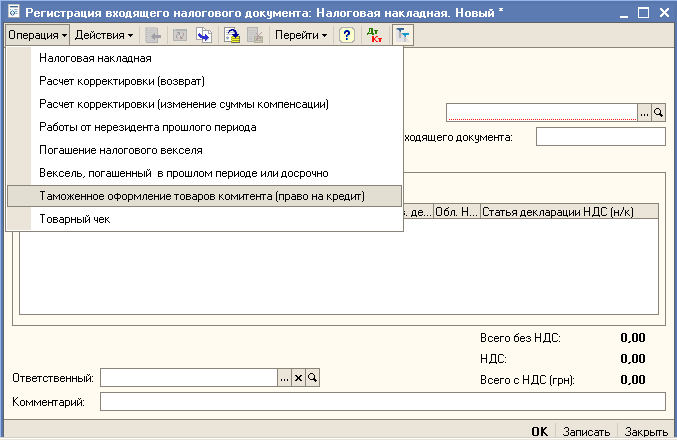
Task: Click into the Комментарий text field
Action: (x=382, y=402)
